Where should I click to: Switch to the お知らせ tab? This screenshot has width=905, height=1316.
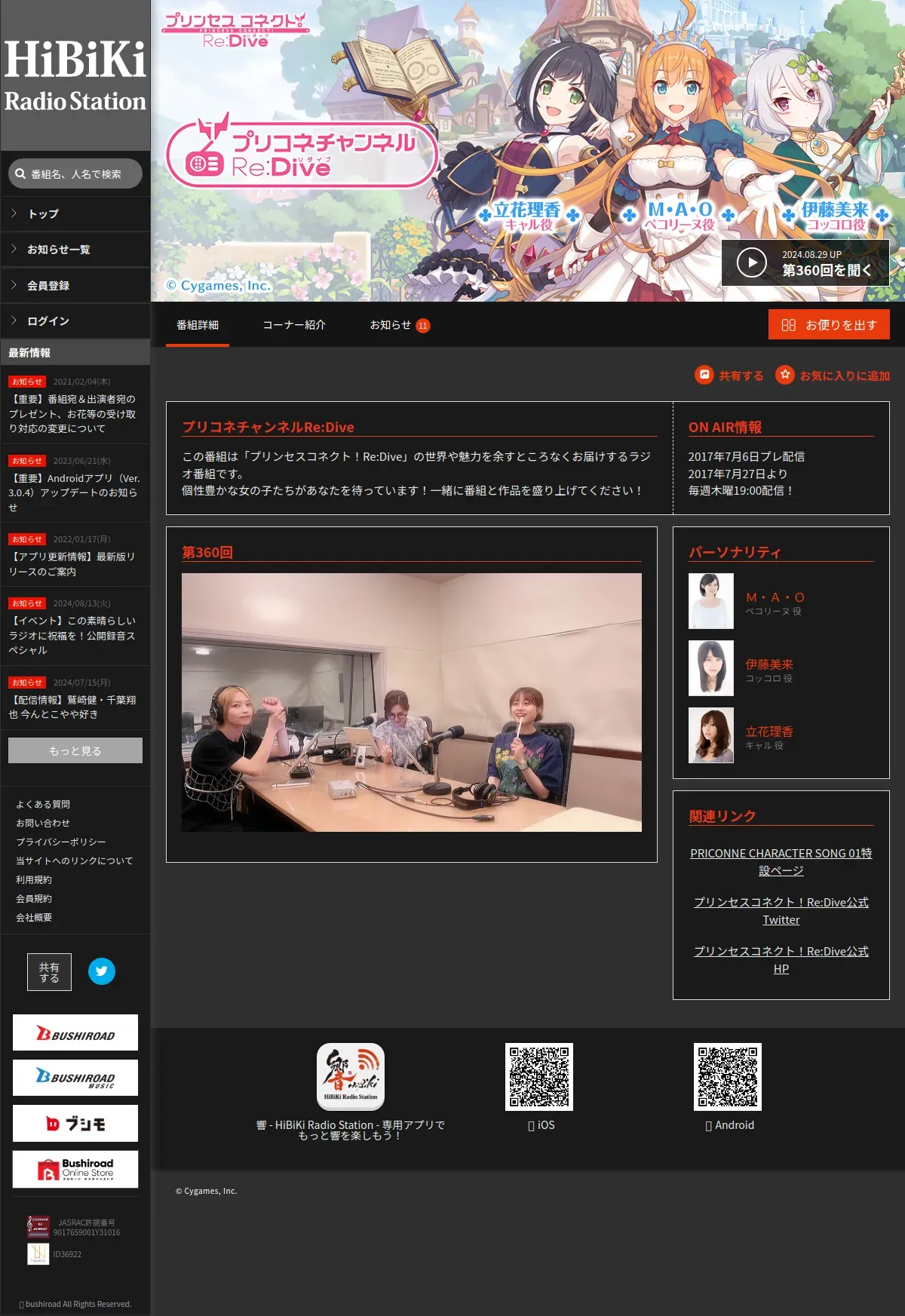[x=390, y=325]
